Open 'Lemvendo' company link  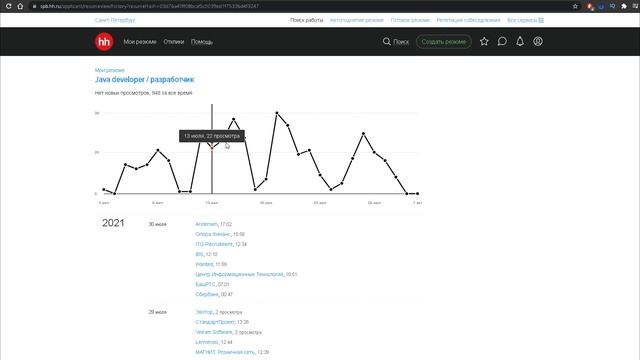coord(207,342)
